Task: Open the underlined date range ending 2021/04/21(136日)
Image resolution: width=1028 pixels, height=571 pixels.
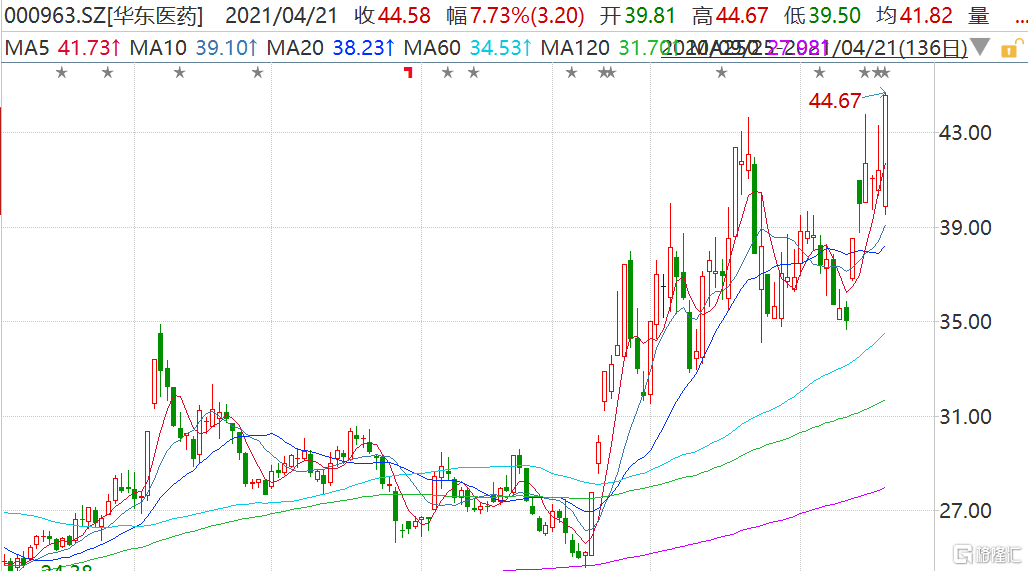Action: [814, 48]
